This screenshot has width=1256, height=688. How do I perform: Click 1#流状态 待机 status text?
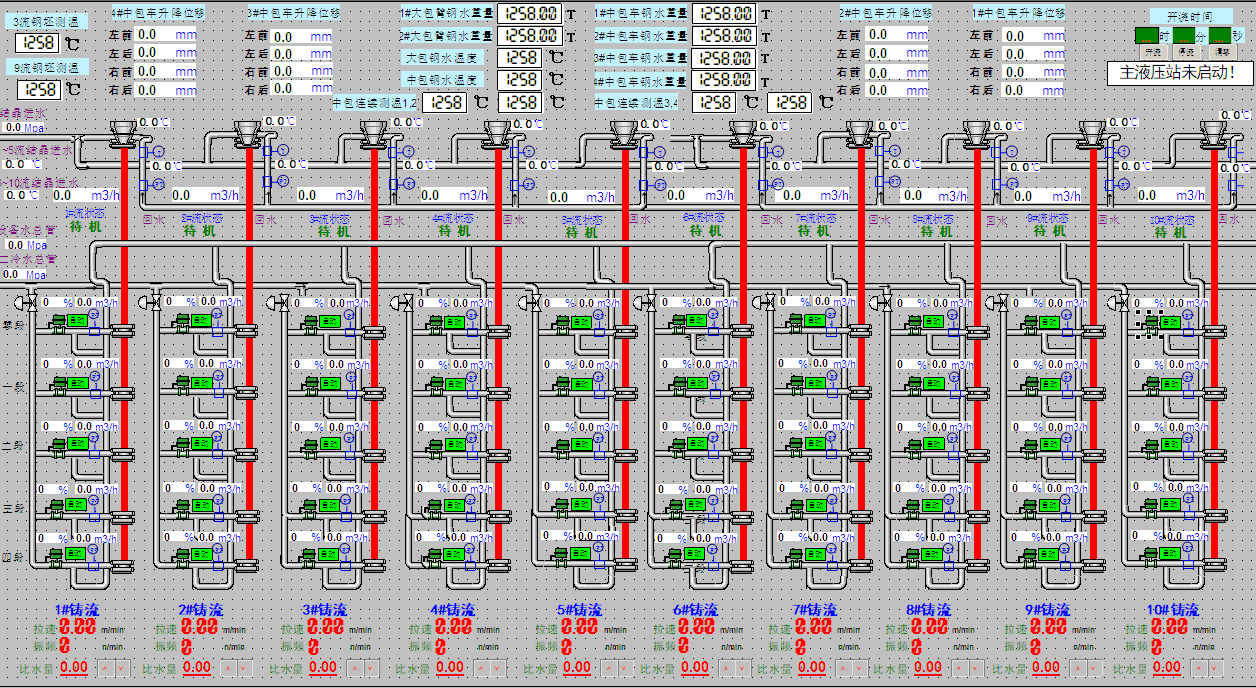tap(86, 228)
